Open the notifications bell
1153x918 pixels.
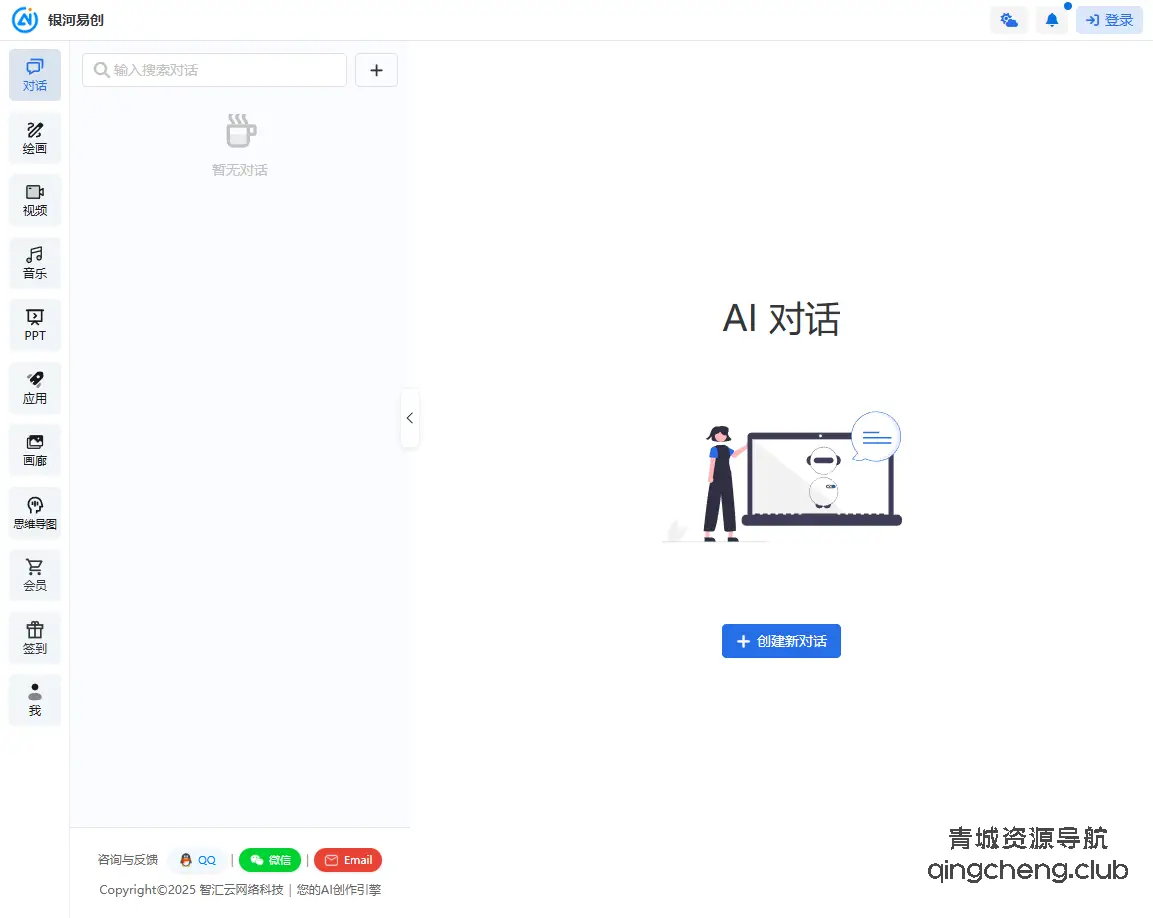pos(1052,19)
